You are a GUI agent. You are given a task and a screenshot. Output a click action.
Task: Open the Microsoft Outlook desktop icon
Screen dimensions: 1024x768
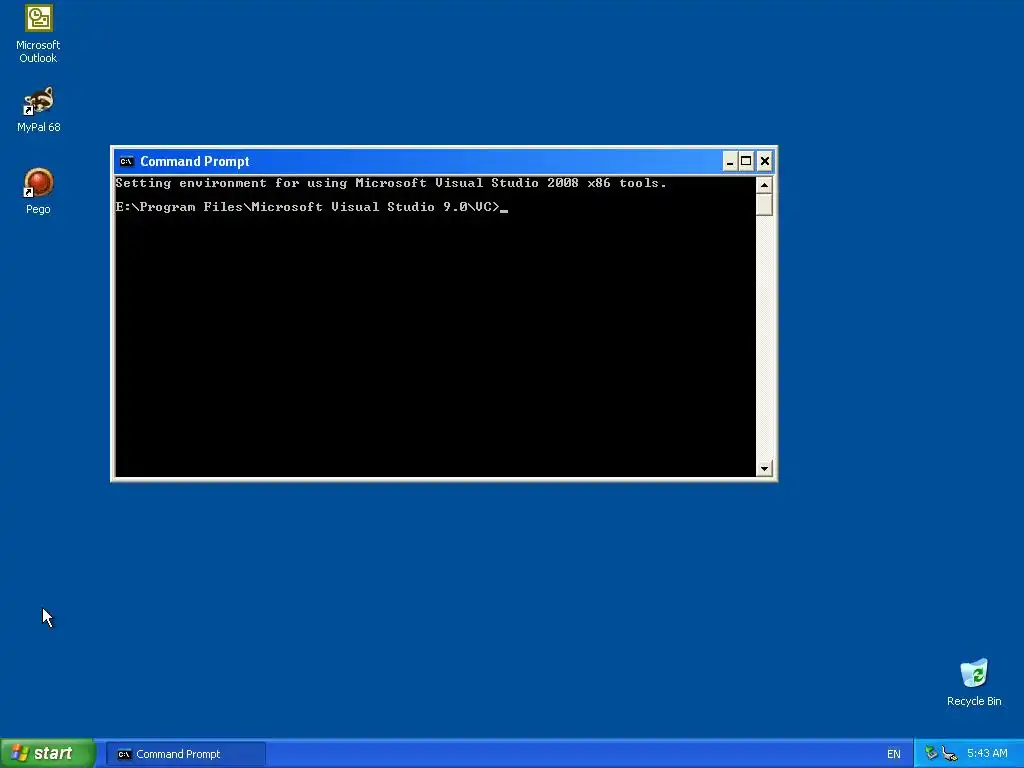click(38, 34)
